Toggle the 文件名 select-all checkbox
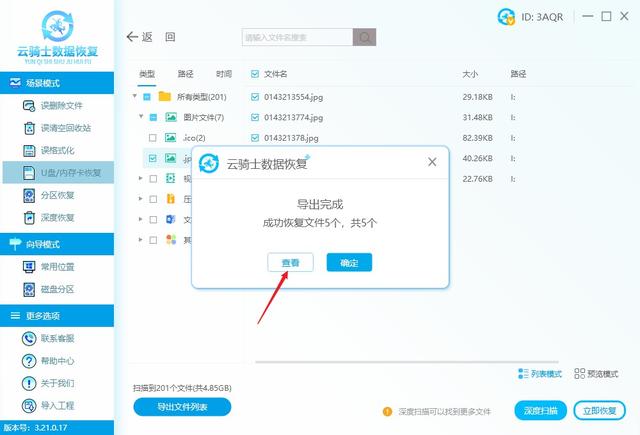Screen dimensions: 640x435 255,74
